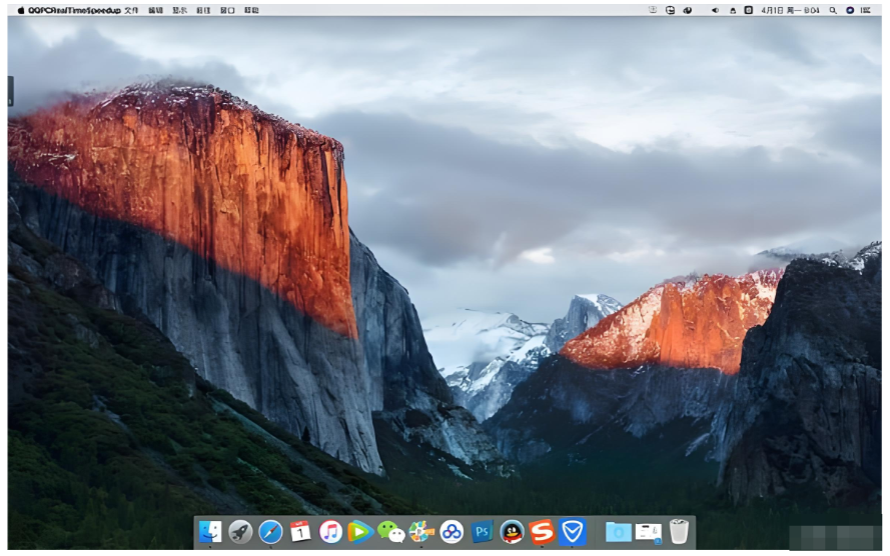
Task: Click the Spotlight search magnifier
Action: click(x=833, y=10)
